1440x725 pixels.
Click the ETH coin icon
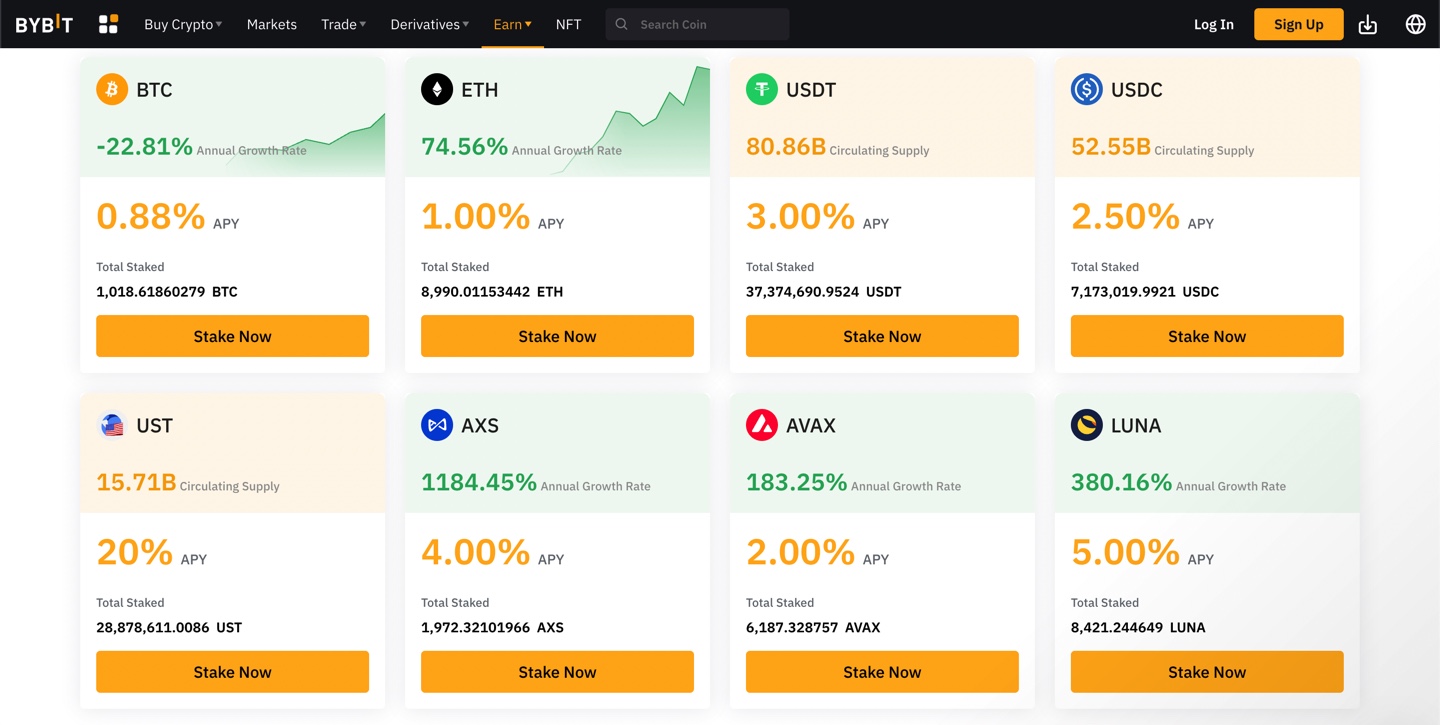tap(437, 89)
